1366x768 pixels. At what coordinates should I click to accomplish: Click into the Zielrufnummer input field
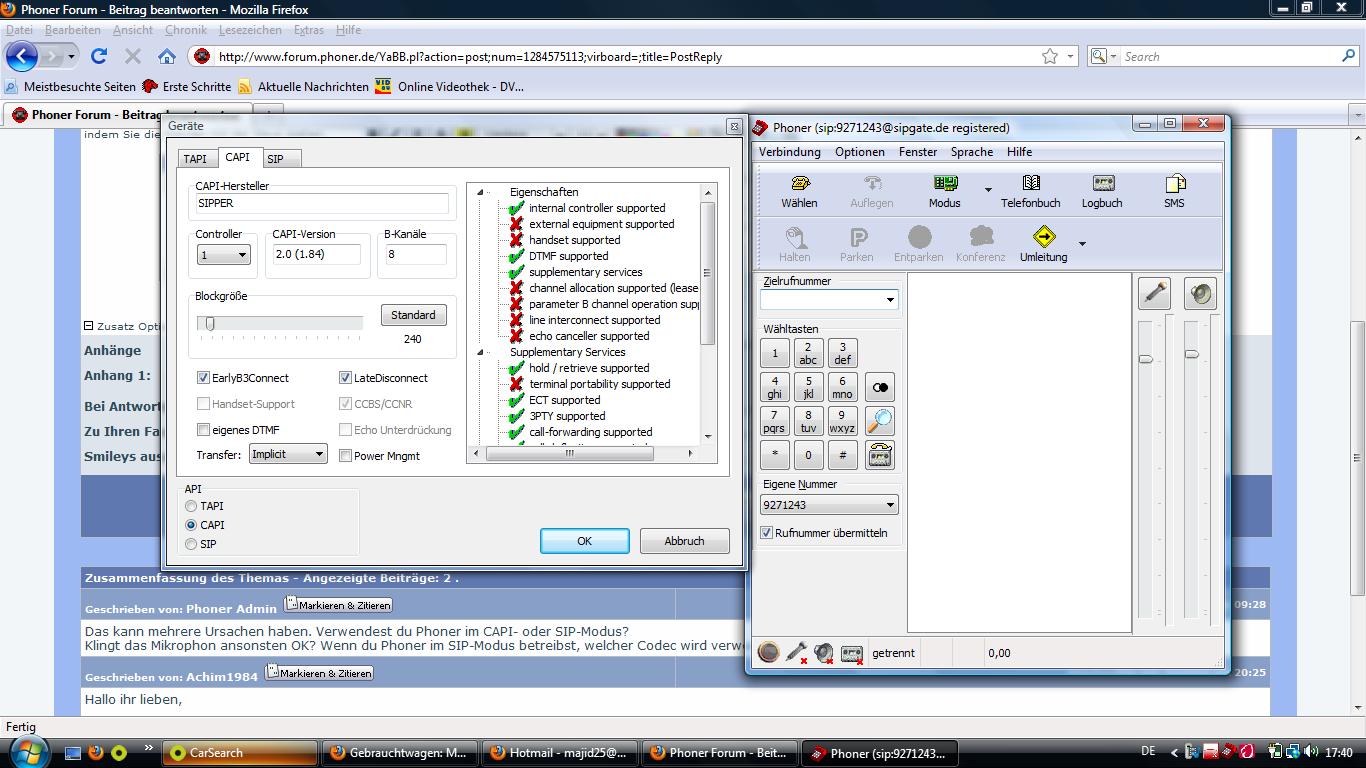[821, 300]
